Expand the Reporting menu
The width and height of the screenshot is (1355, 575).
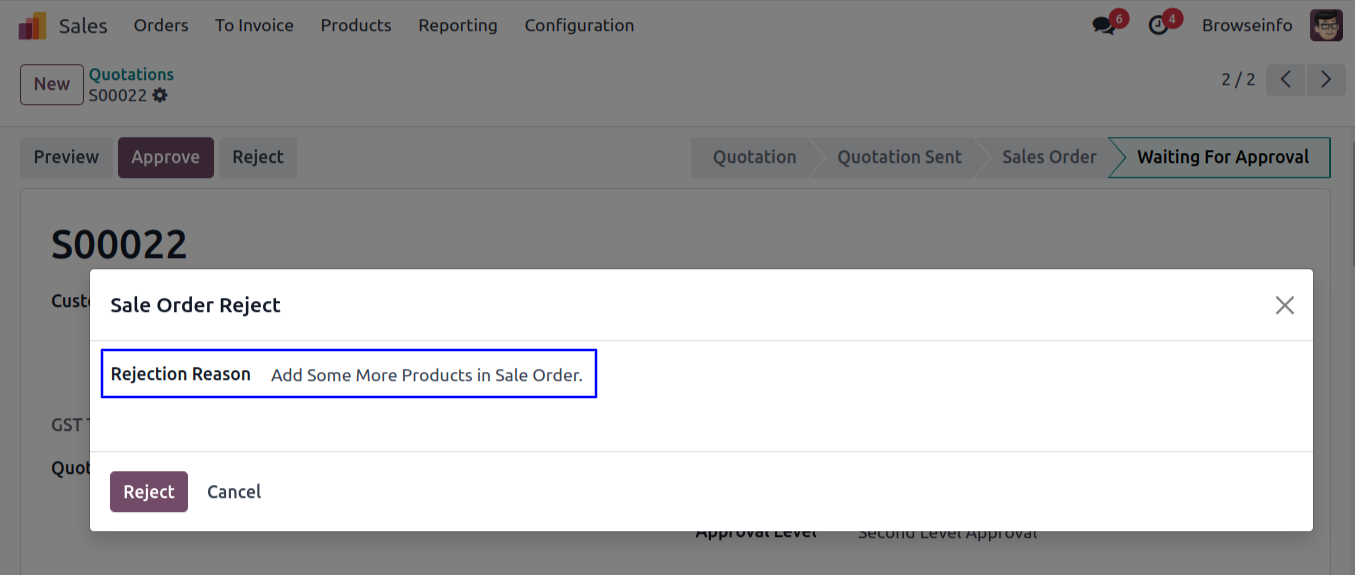click(x=458, y=26)
